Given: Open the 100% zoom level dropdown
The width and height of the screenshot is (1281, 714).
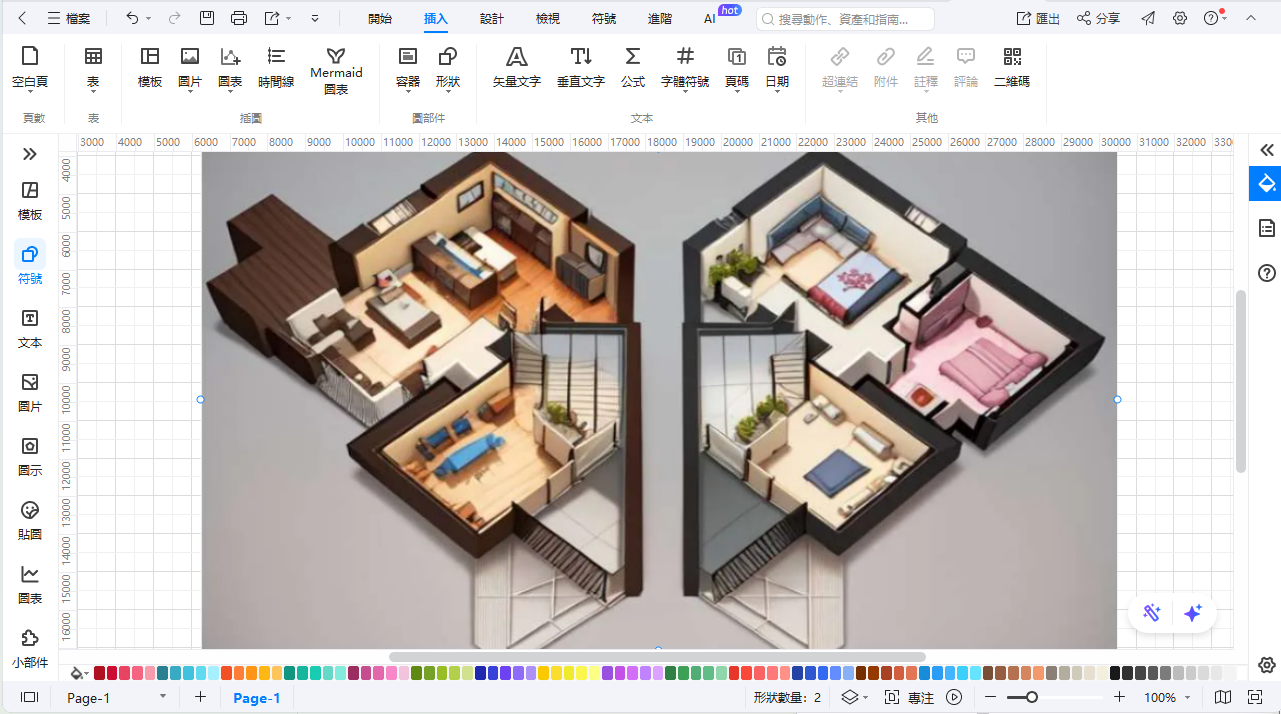Looking at the screenshot, I should click(1167, 698).
